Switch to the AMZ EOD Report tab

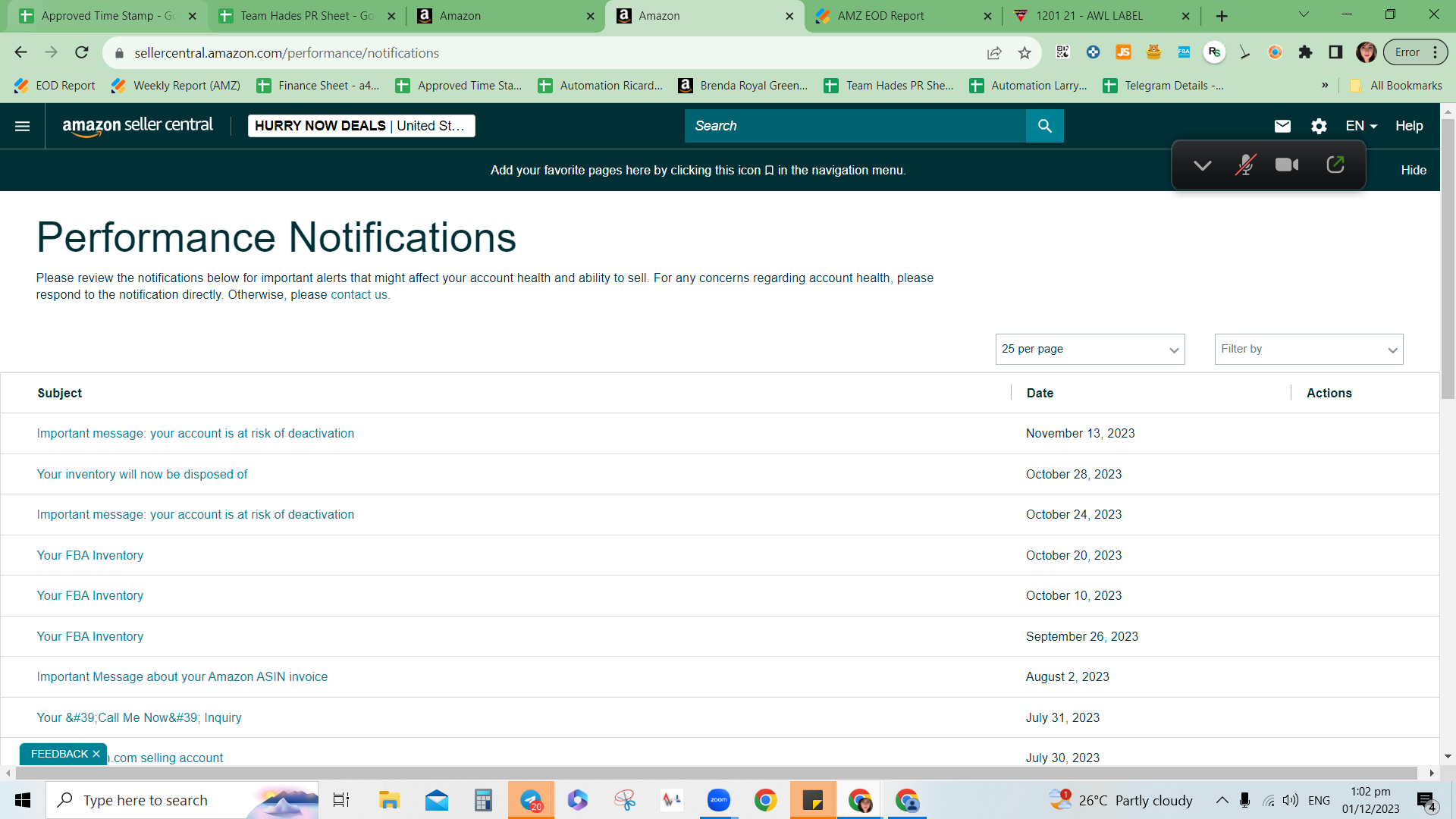pyautogui.click(x=904, y=16)
